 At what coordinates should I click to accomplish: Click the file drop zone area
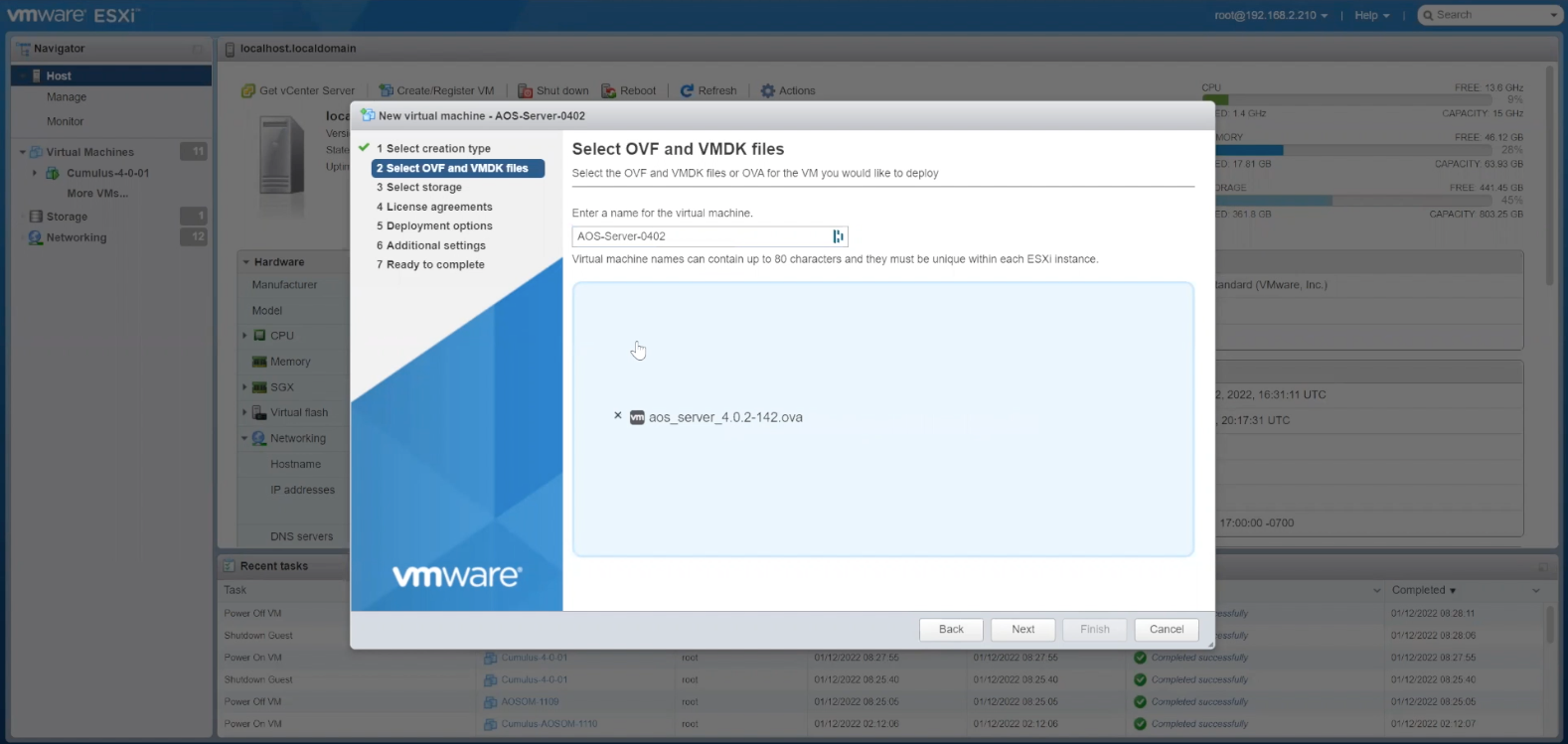click(882, 419)
